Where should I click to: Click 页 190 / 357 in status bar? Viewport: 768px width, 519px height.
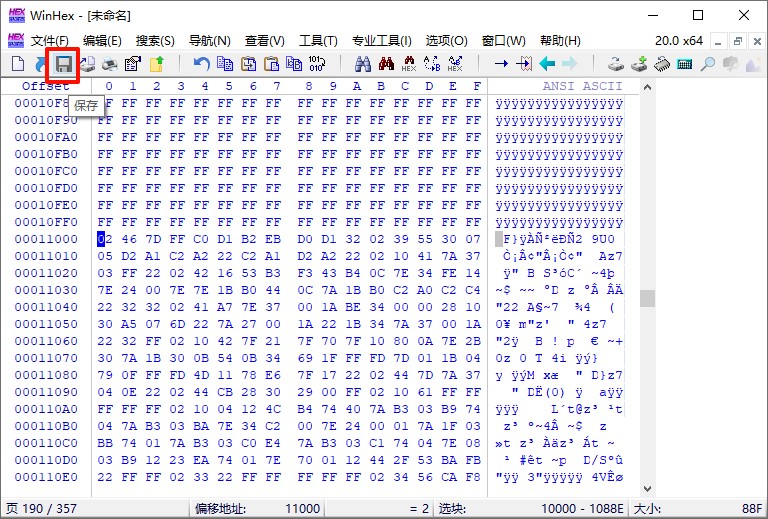pos(41,509)
